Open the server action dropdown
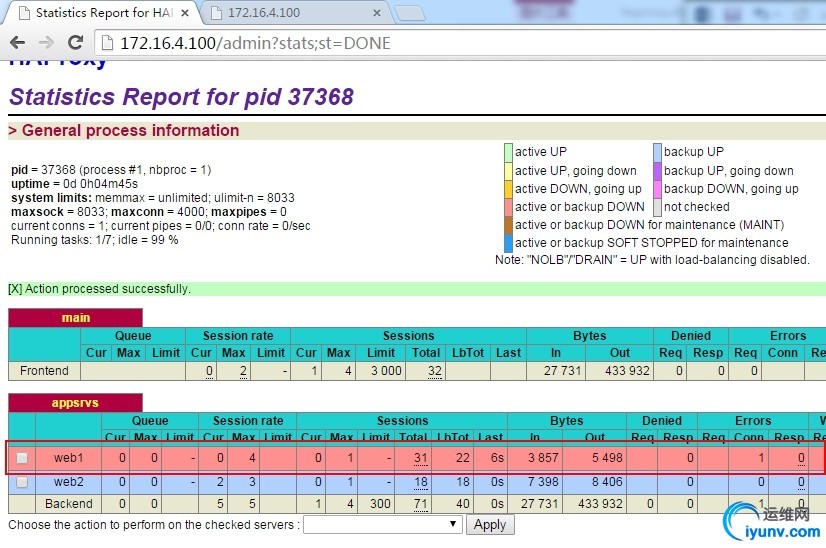Viewport: 826px width, 548px height. tap(382, 524)
